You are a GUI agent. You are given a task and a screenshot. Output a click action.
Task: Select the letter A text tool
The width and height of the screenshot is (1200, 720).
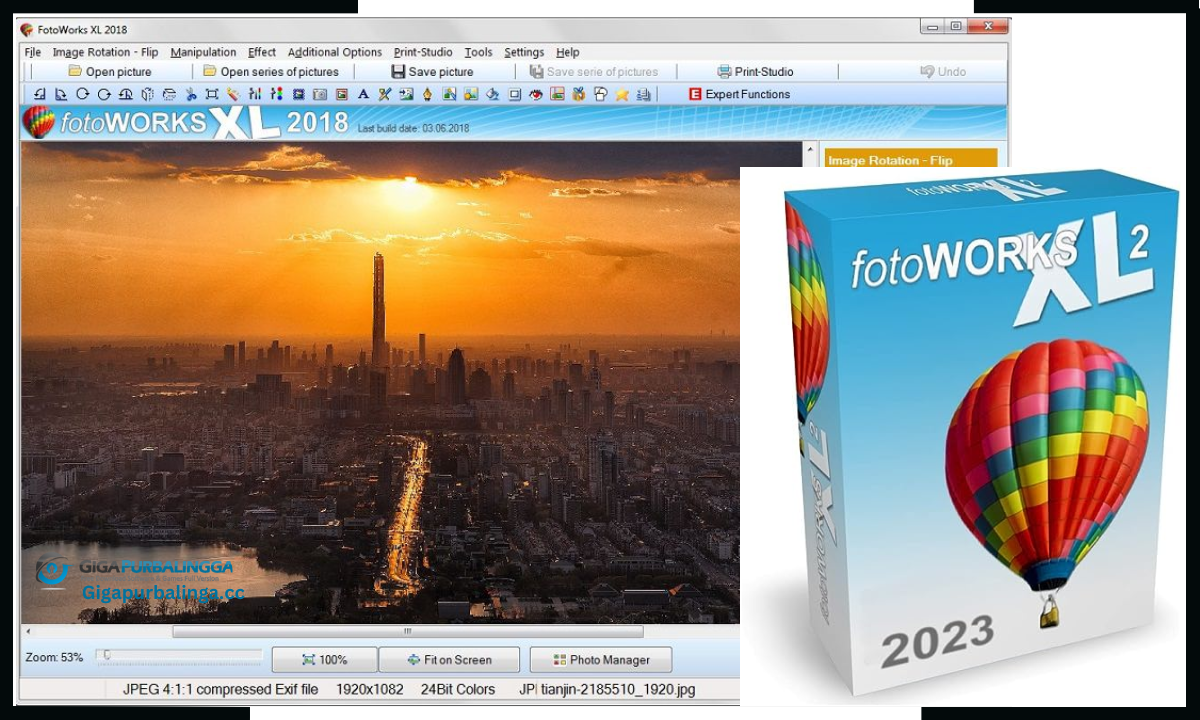363,94
